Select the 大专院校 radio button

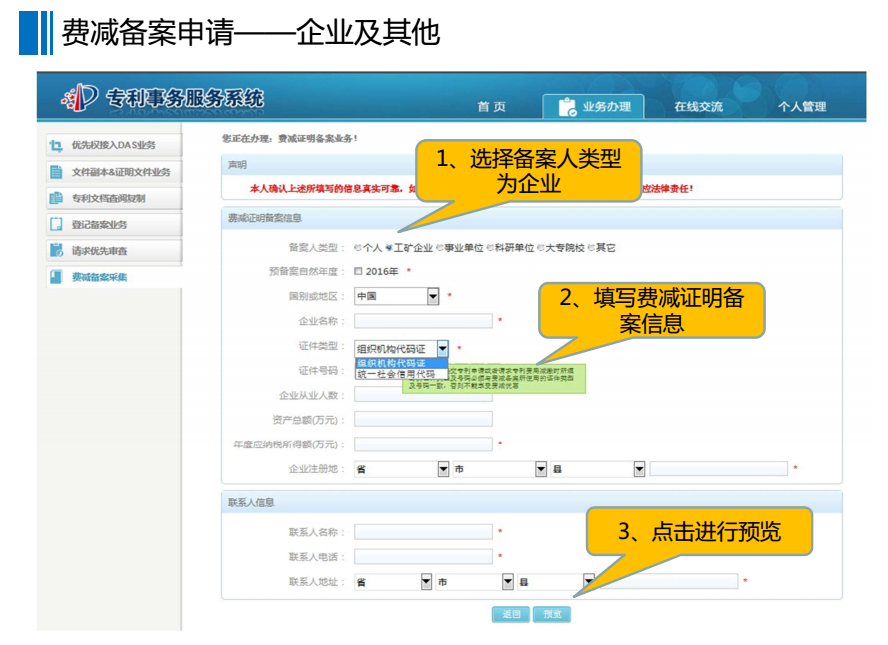click(540, 247)
